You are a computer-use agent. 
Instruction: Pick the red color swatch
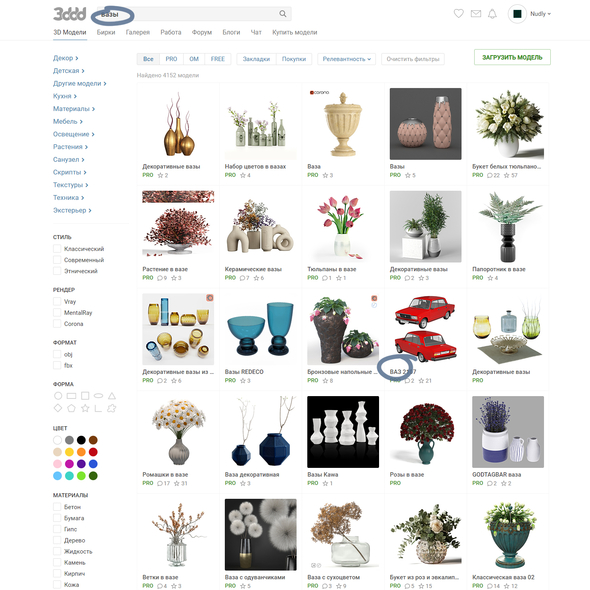click(x=93, y=452)
